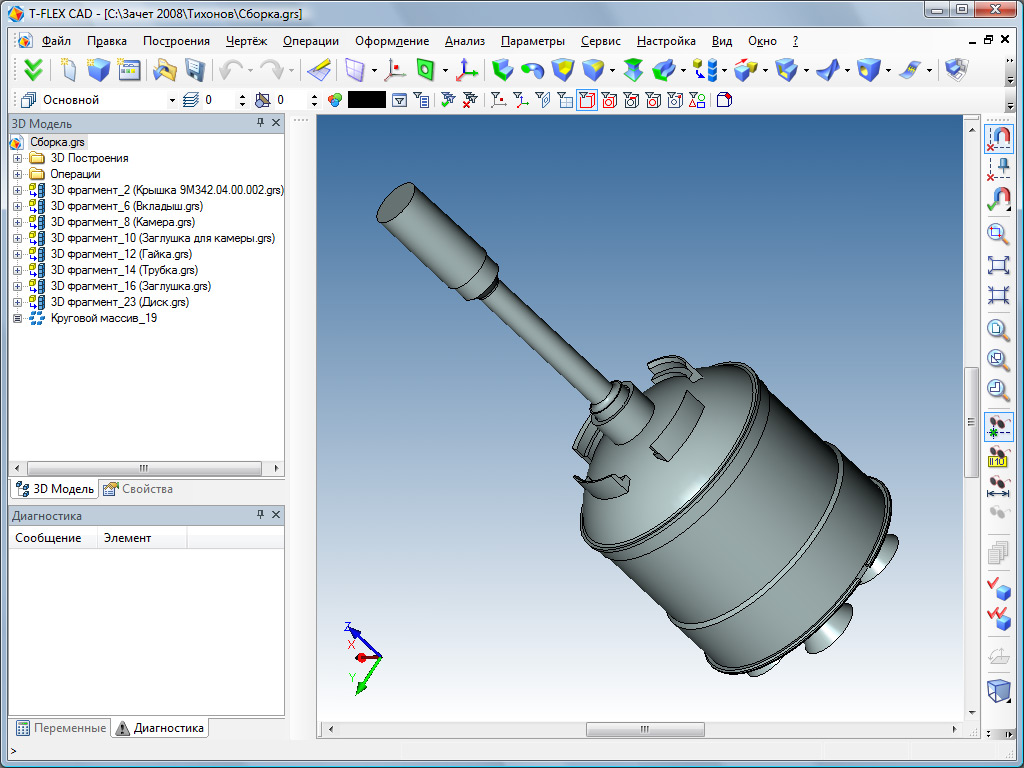
Task: Close the 3D Модель panel
Action: pyautogui.click(x=276, y=123)
